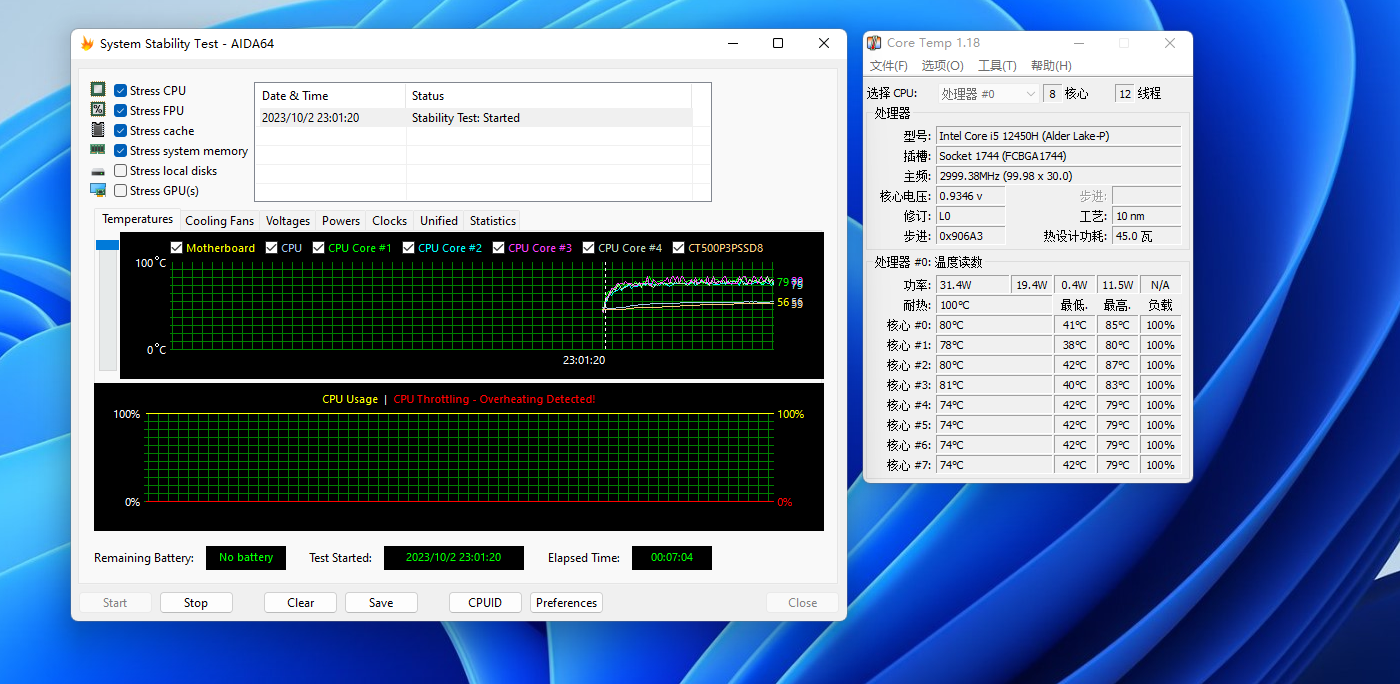Image resolution: width=1400 pixels, height=684 pixels.
Task: Open CPUID panel
Action: [x=485, y=603]
